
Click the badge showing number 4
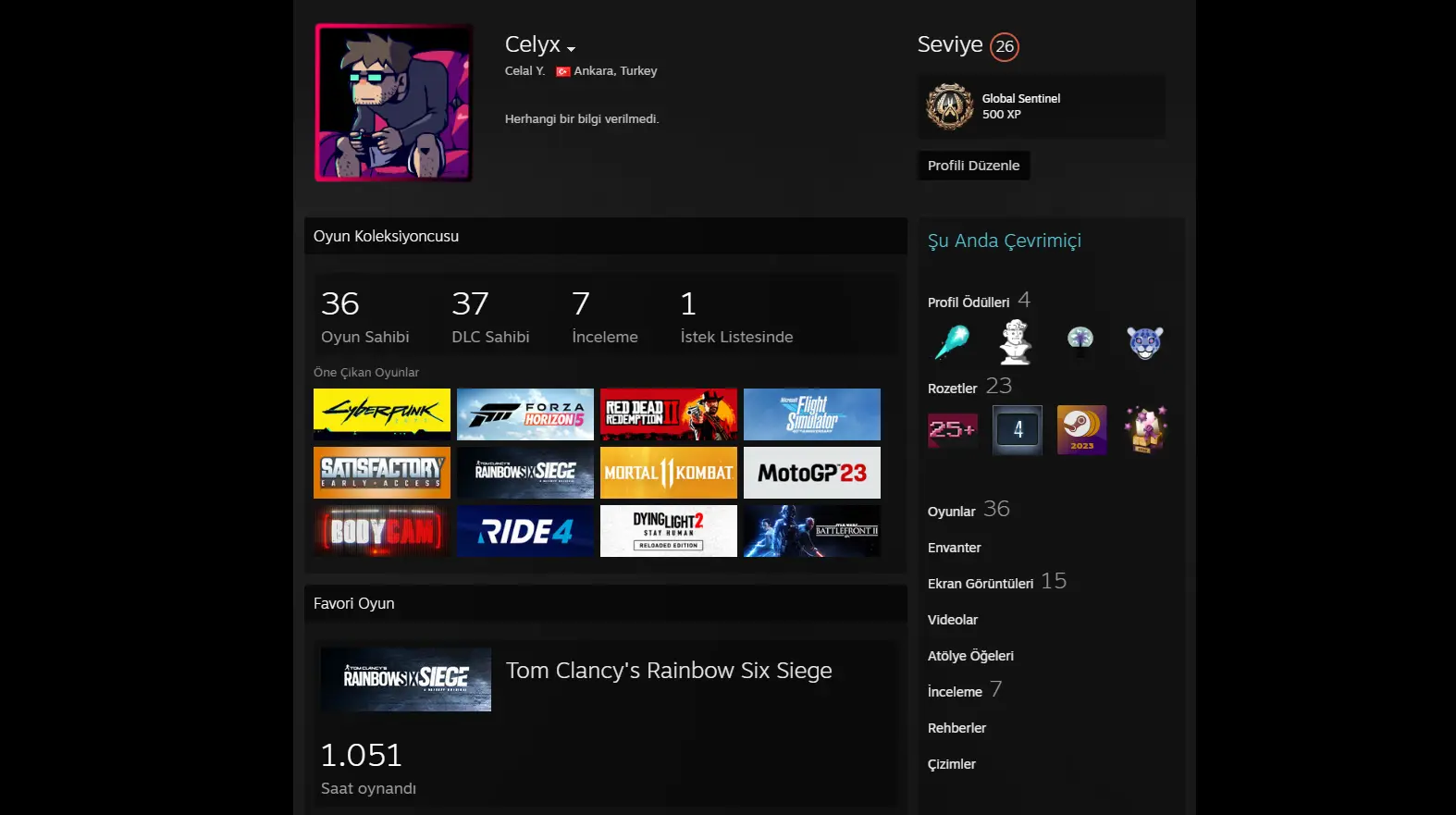(1018, 430)
